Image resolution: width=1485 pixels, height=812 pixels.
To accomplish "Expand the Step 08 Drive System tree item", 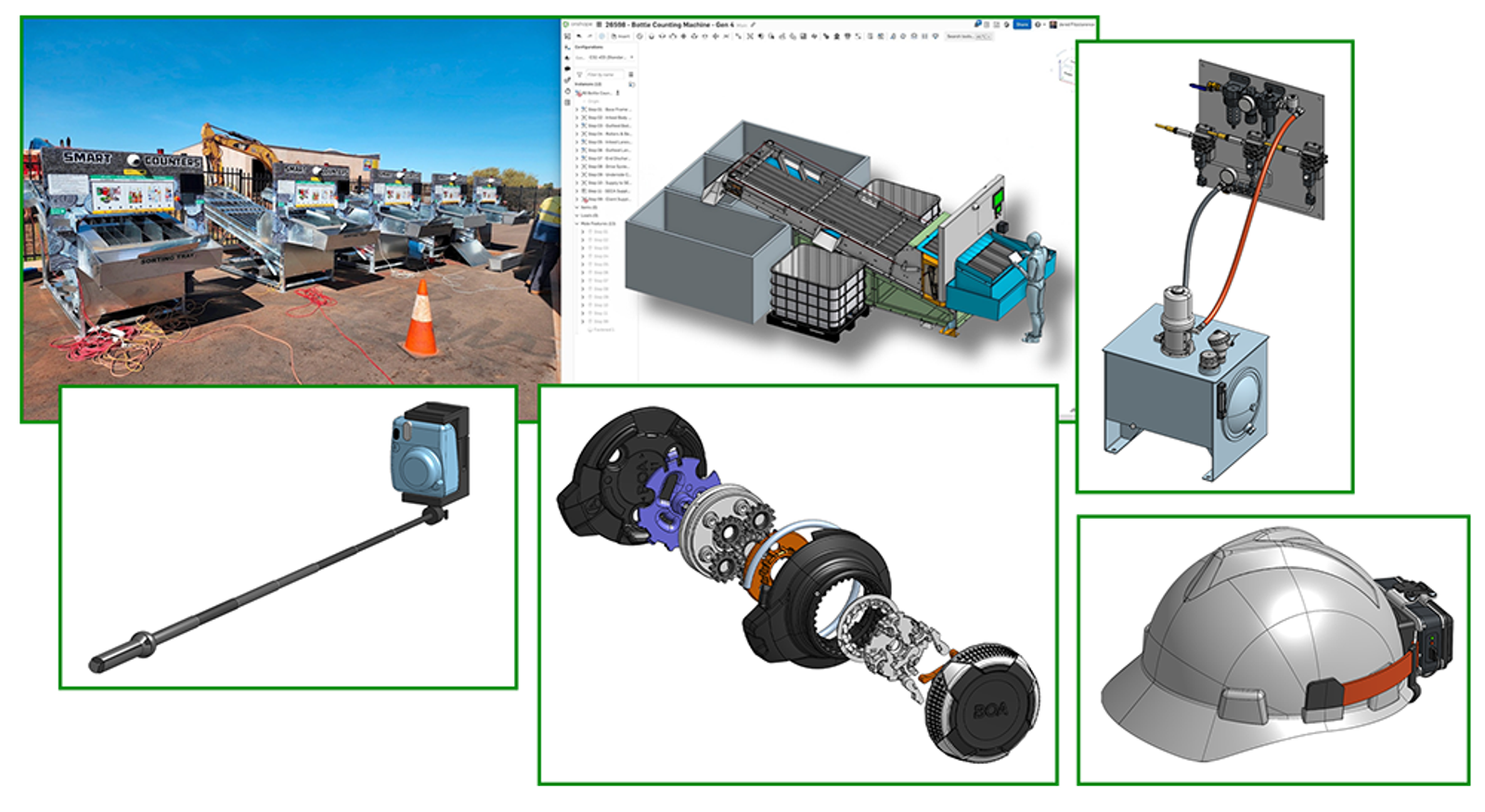I will click(x=577, y=166).
